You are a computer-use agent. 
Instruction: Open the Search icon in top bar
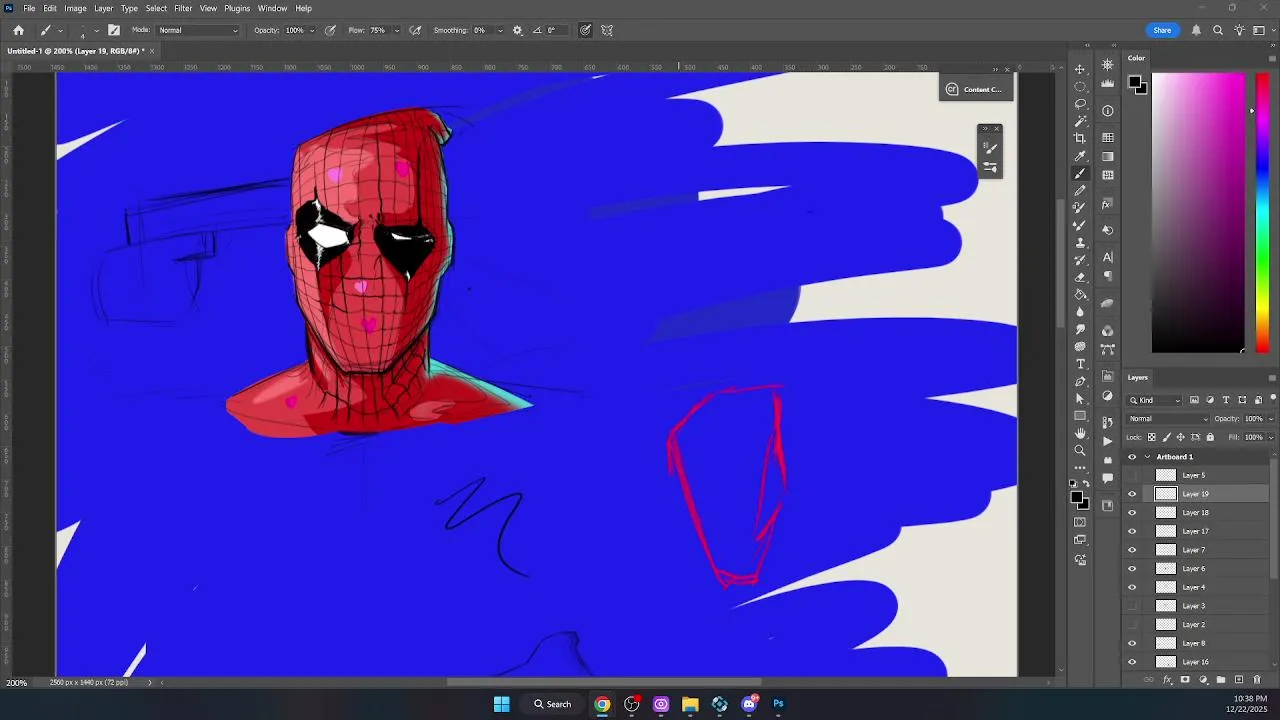pyautogui.click(x=1218, y=30)
